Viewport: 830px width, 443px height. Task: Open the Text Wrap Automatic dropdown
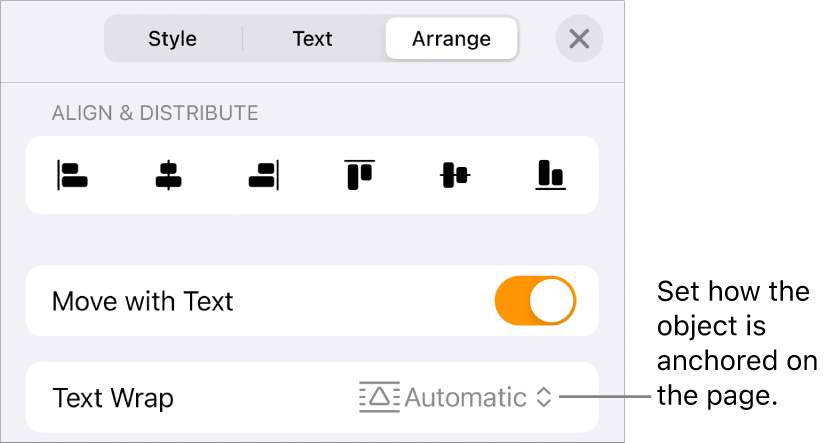click(465, 397)
